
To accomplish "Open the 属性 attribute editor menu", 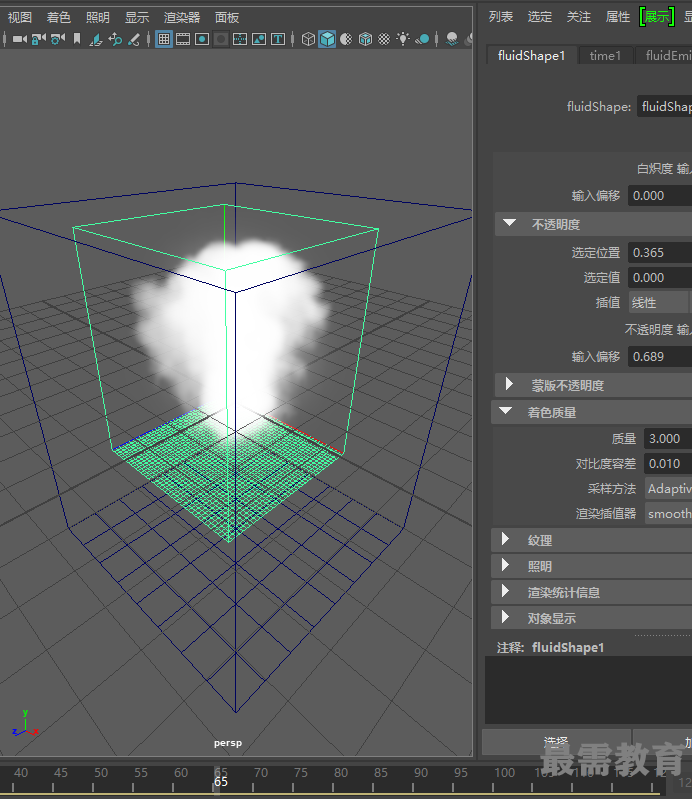I will coord(618,17).
